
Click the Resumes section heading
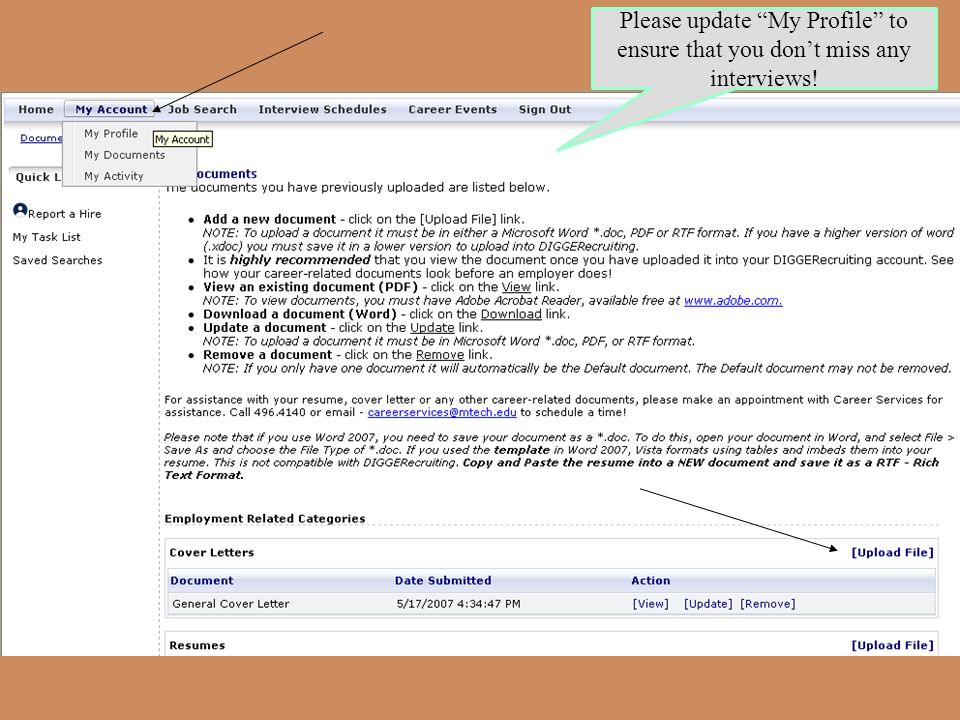pos(197,645)
